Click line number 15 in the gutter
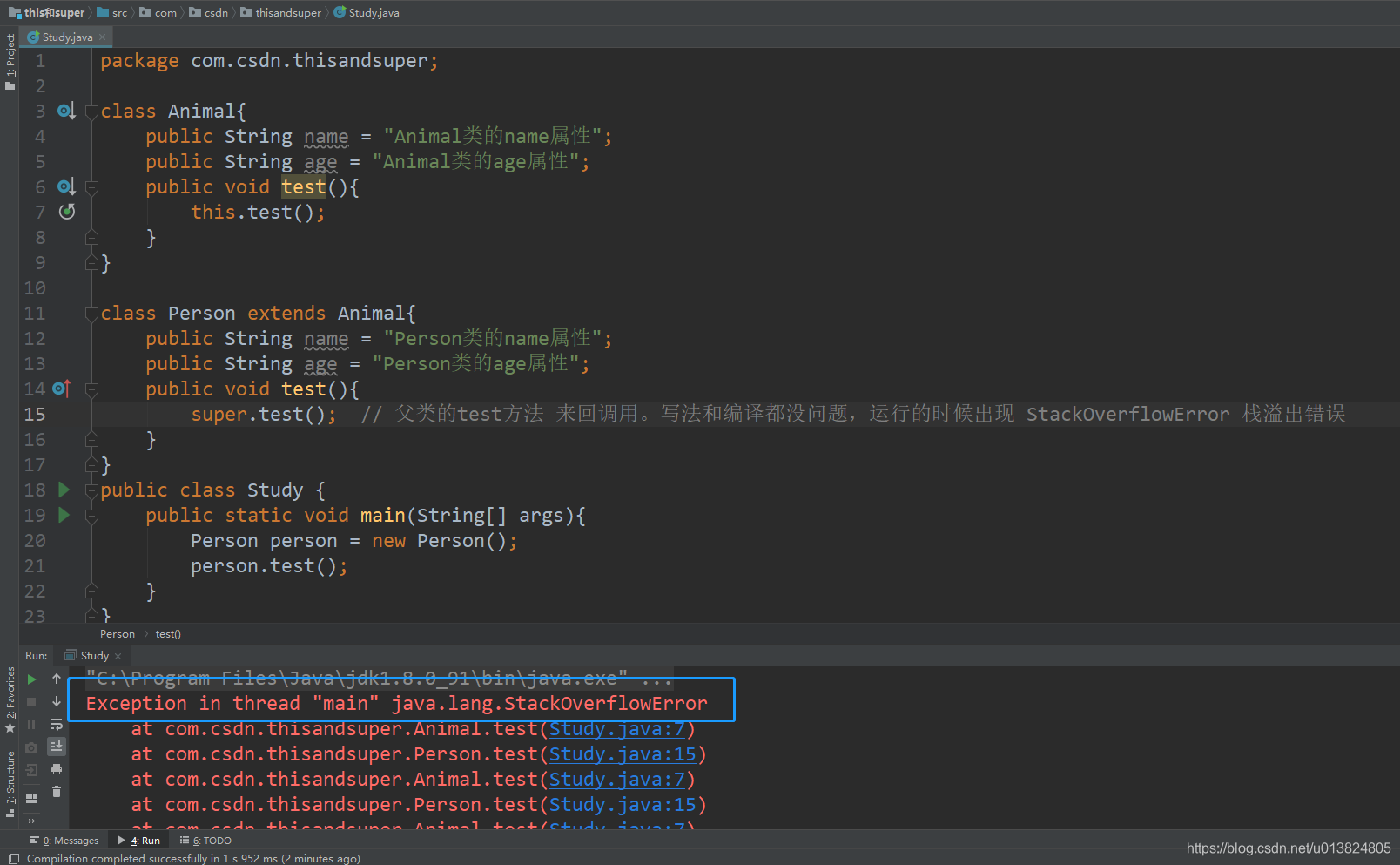1400x865 pixels. tap(35, 415)
